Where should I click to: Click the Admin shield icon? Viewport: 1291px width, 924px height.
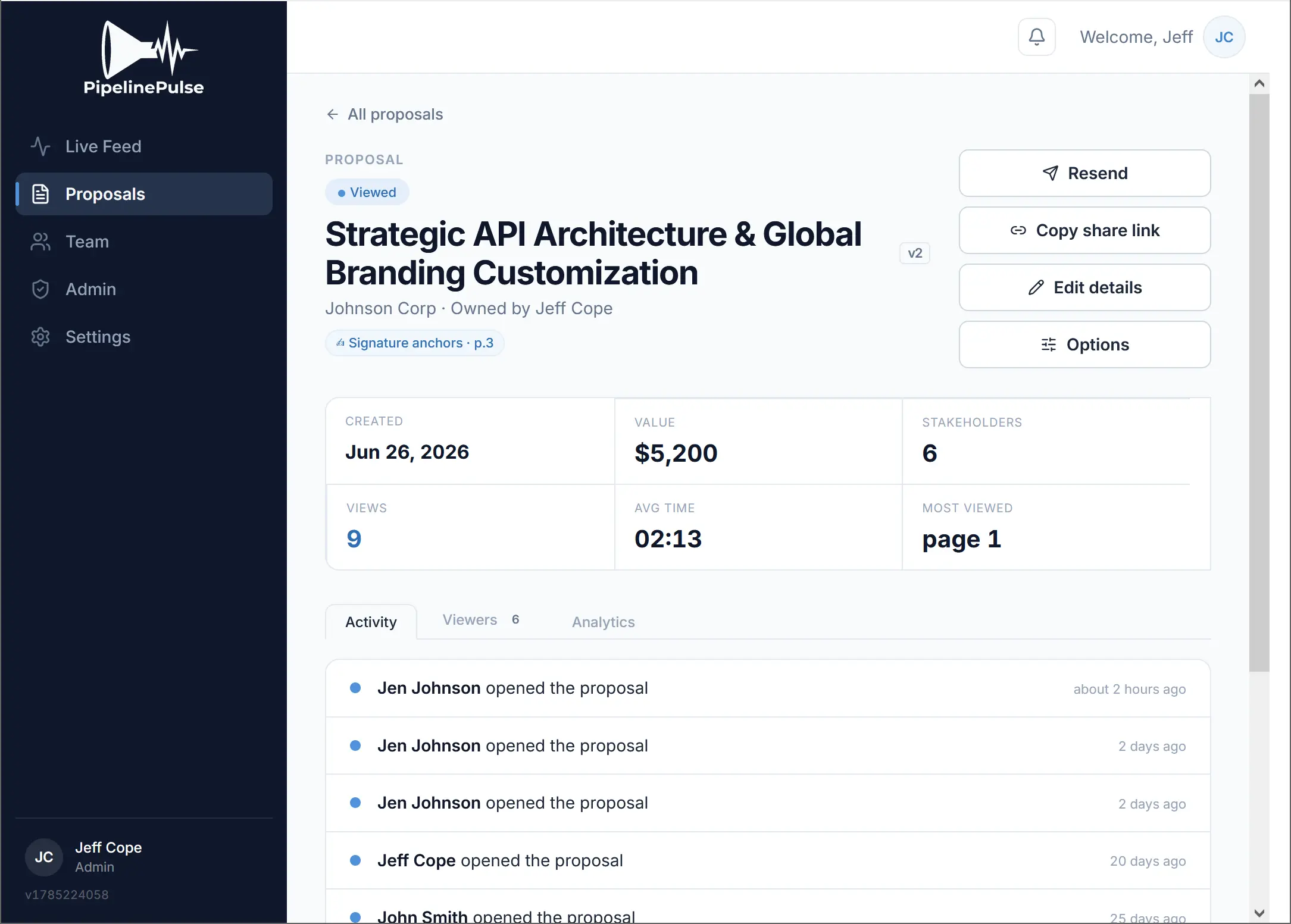[40, 289]
